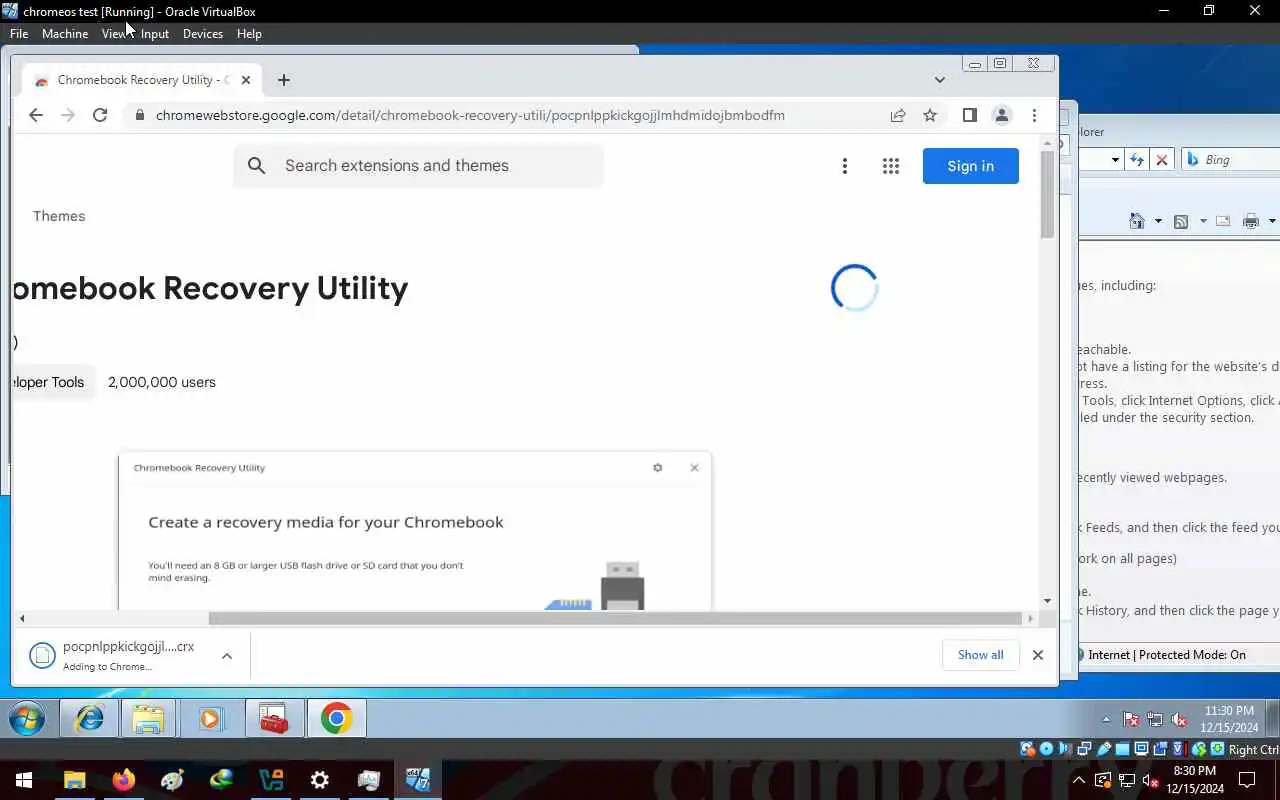Share this page icon in address bar
The image size is (1280, 800).
click(x=898, y=115)
